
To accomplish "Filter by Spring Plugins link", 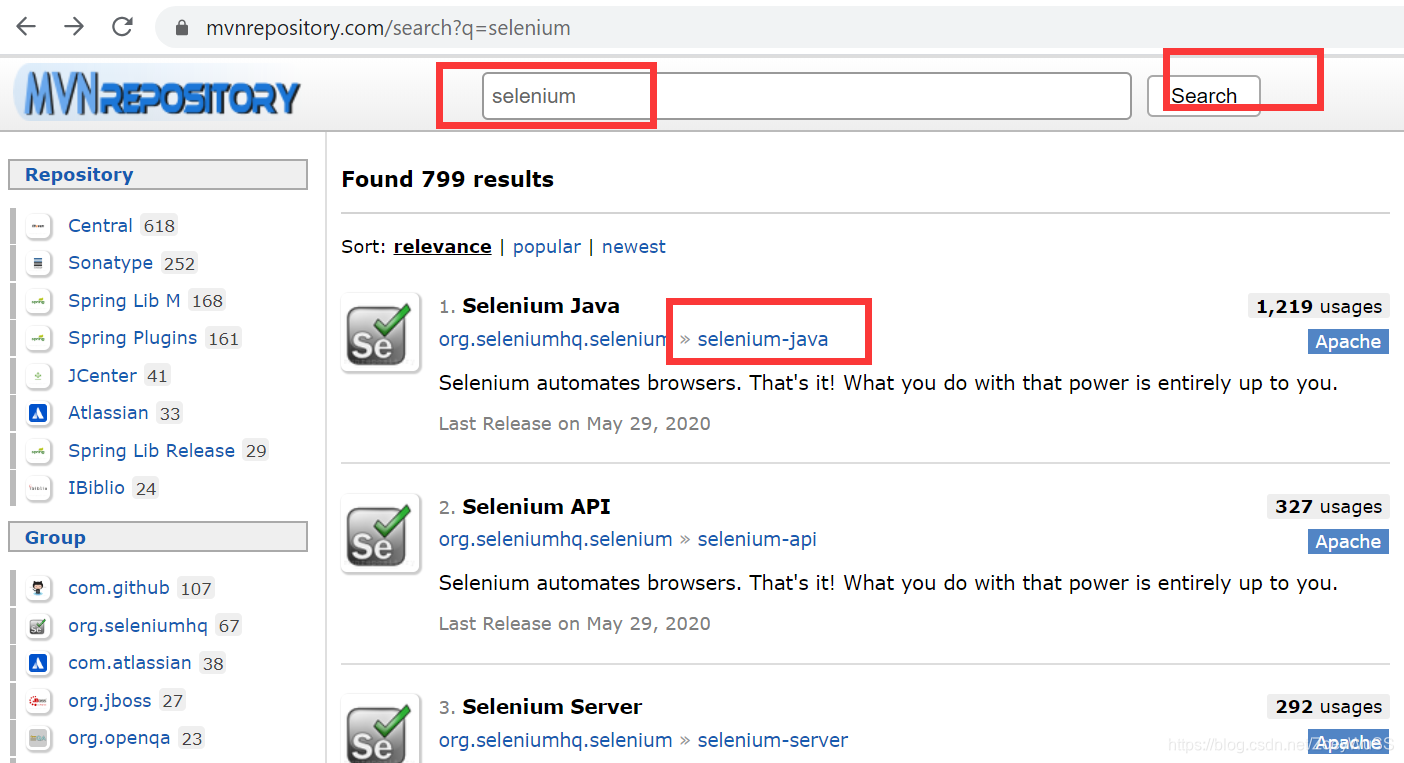I will click(x=132, y=338).
